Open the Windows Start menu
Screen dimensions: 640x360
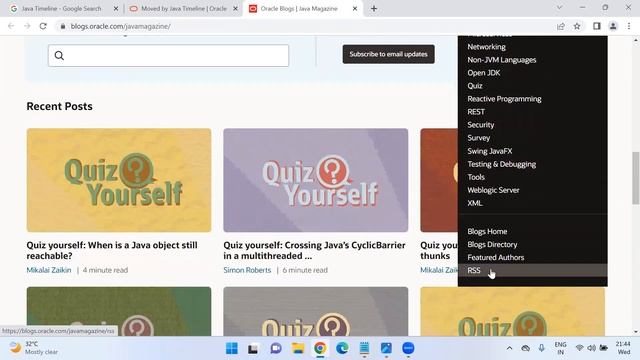click(x=231, y=348)
